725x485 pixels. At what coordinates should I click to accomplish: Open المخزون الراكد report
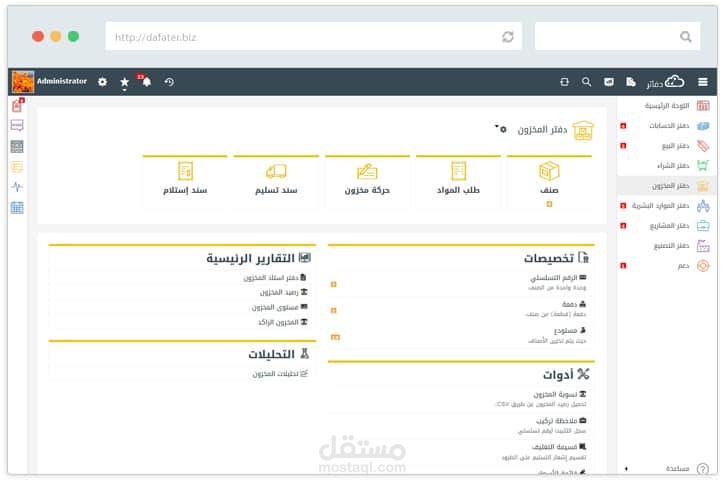tap(278, 322)
